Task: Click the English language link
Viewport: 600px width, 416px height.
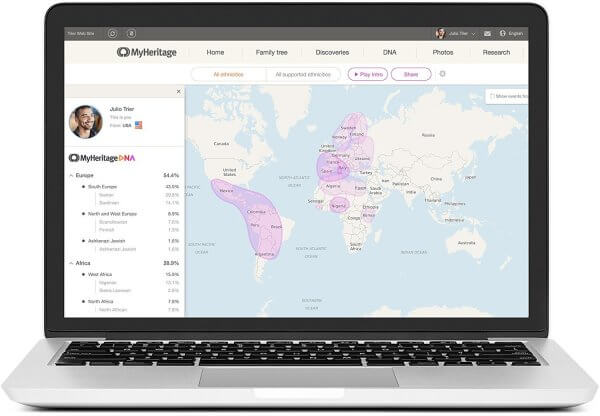Action: click(515, 34)
